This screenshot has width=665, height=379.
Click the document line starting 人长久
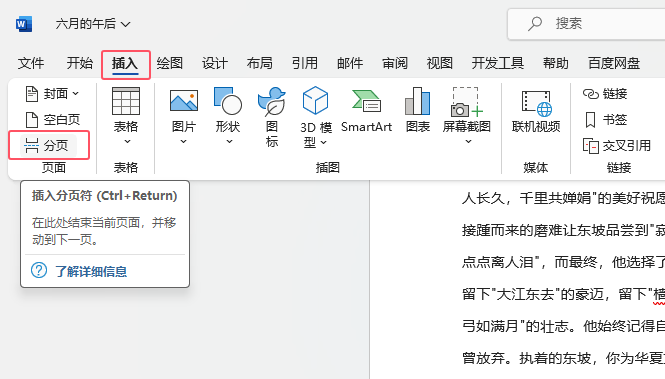tap(563, 198)
